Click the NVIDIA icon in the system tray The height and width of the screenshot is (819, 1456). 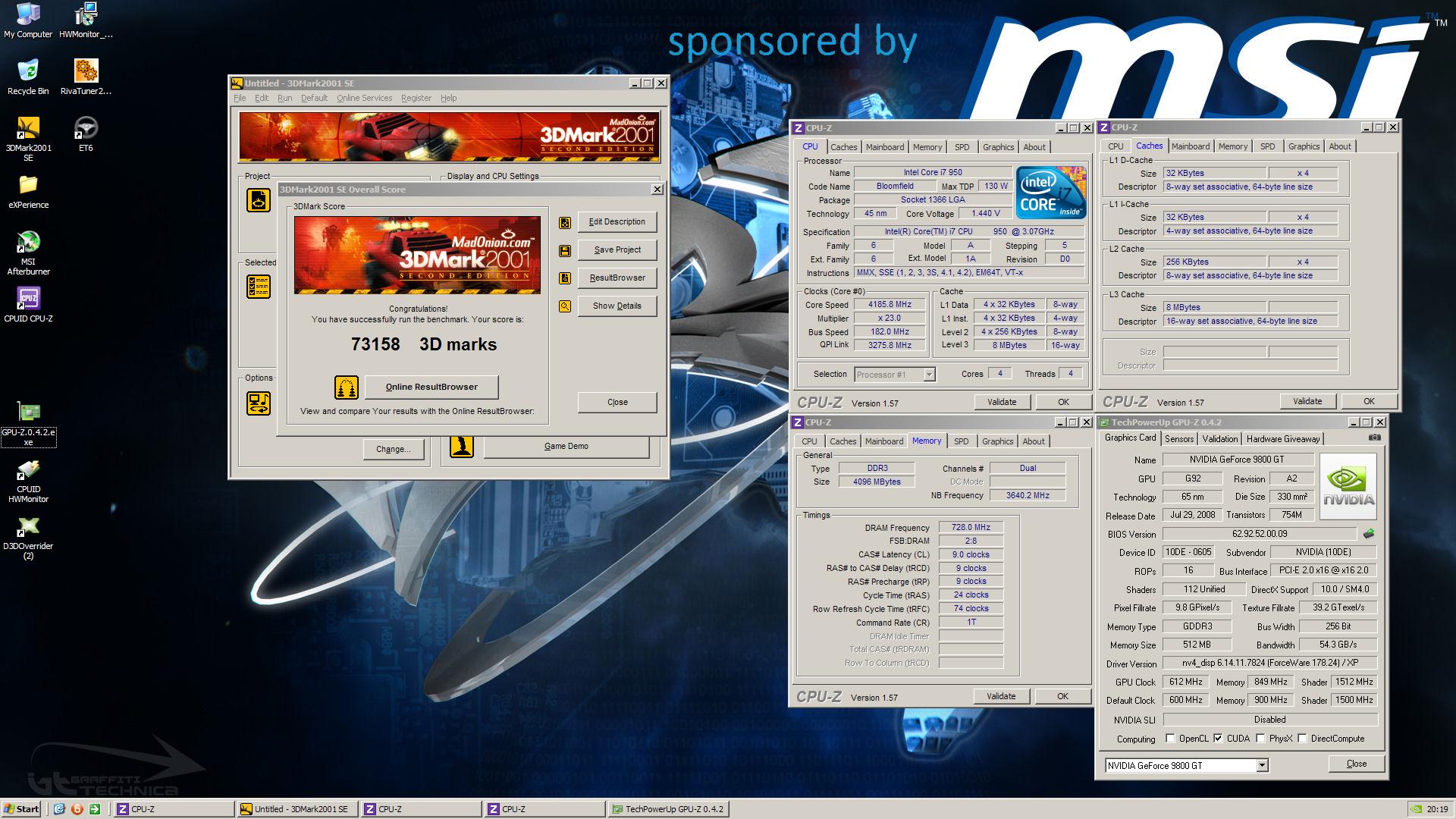pos(1415,809)
